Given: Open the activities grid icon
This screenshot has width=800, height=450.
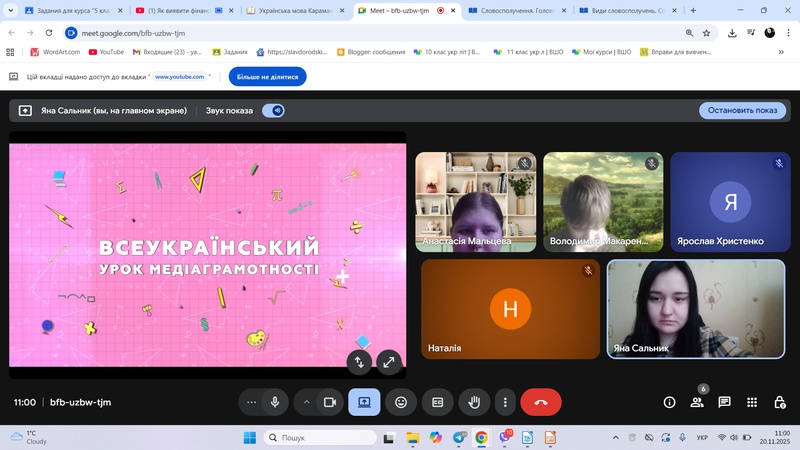Looking at the screenshot, I should (752, 402).
